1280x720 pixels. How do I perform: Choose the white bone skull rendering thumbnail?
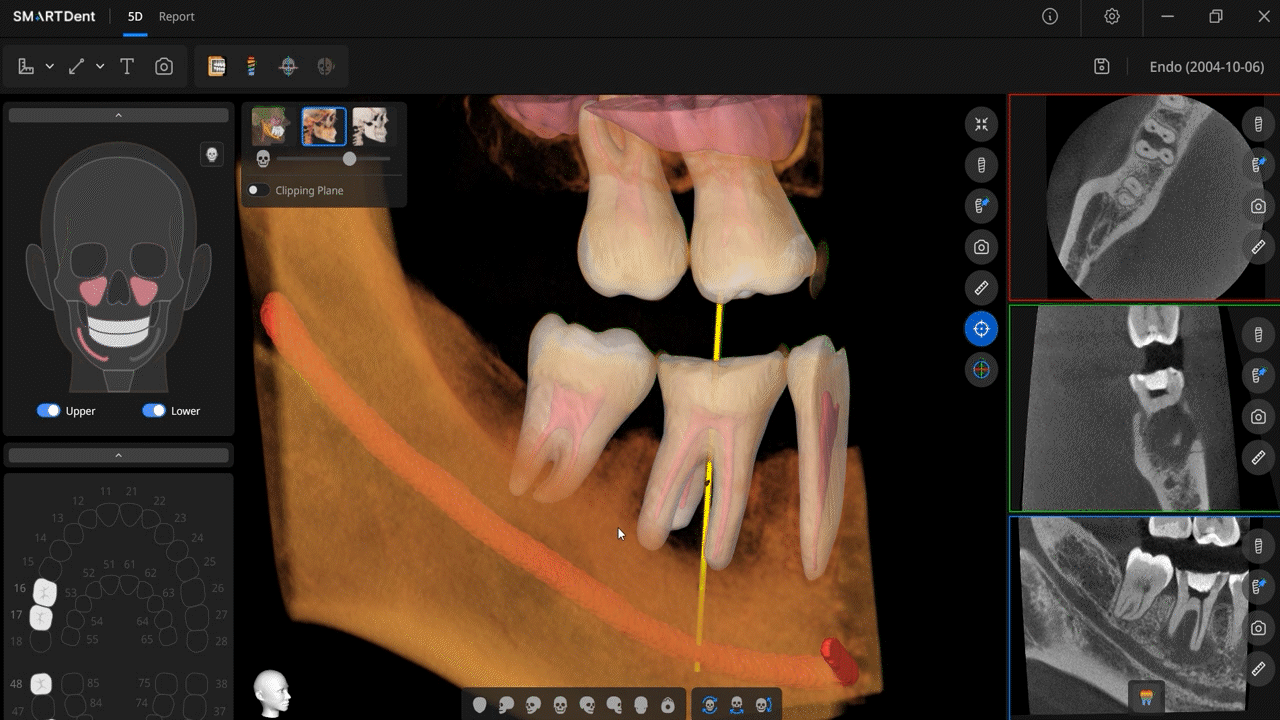click(x=370, y=127)
